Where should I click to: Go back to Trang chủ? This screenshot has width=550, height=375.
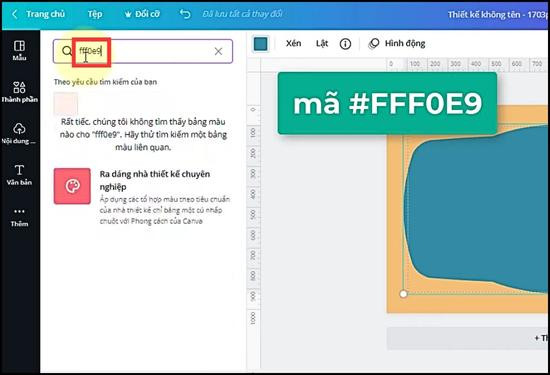coord(39,14)
